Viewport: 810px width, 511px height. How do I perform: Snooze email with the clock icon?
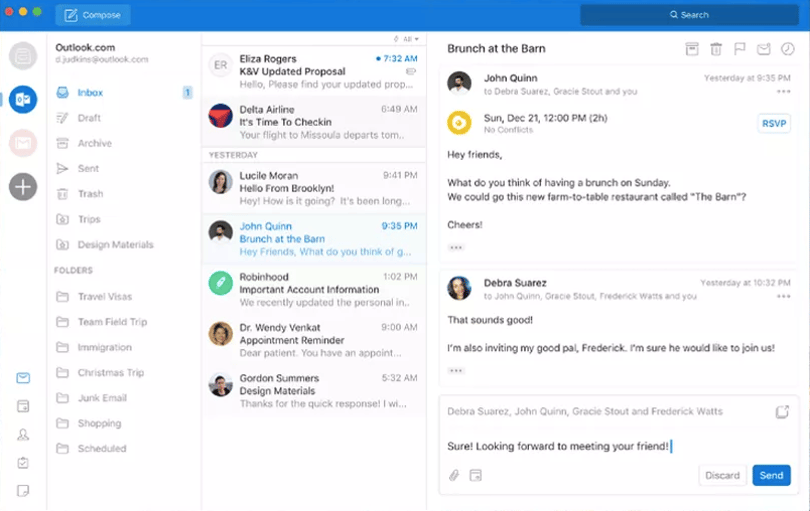[x=787, y=49]
